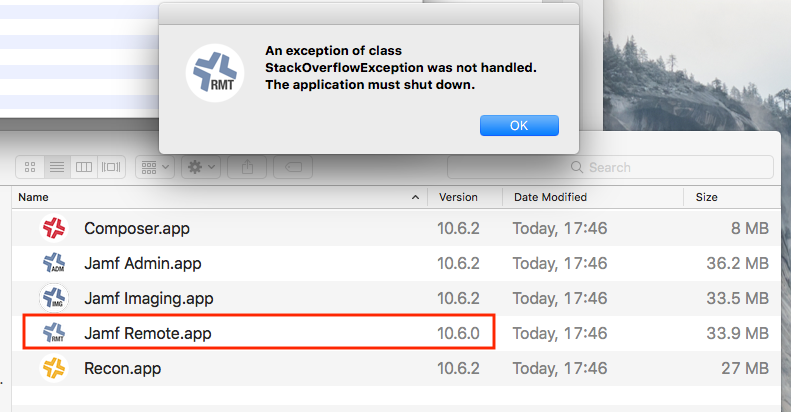This screenshot has width=791, height=412.
Task: Click the Share toolbar button
Action: (247, 167)
